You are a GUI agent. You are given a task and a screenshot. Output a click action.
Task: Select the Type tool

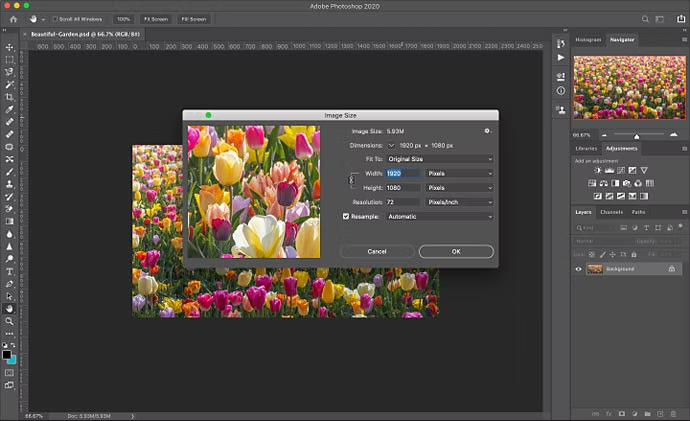coord(9,271)
